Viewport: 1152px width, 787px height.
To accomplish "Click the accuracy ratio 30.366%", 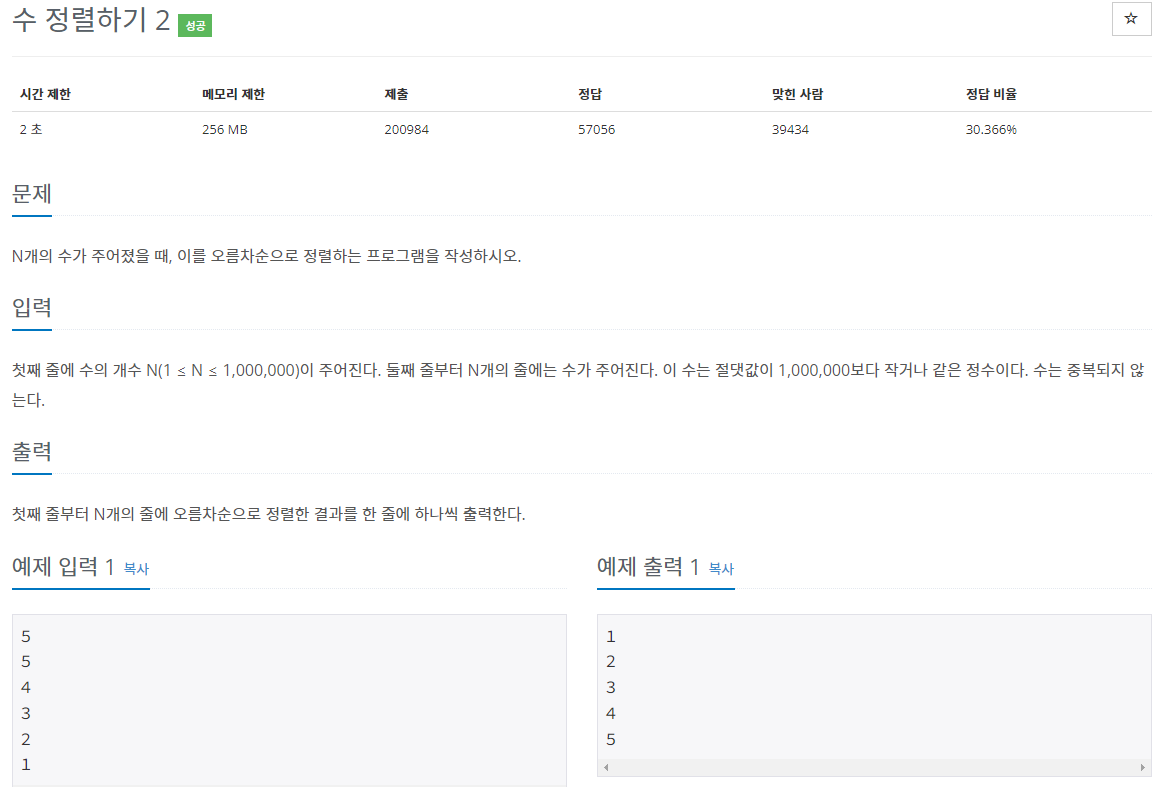I will click(x=991, y=129).
